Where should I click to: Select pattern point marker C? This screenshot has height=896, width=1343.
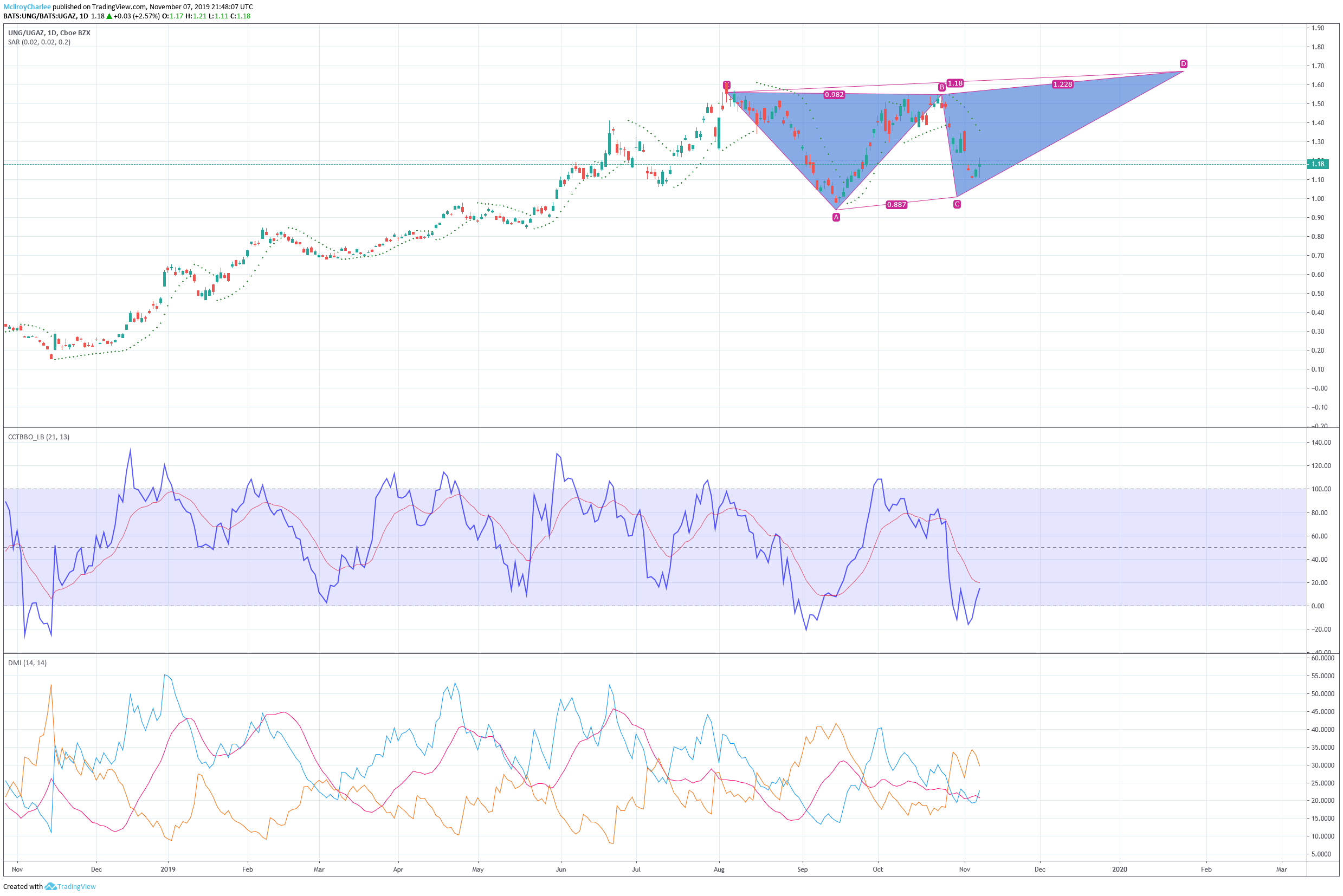(x=957, y=204)
